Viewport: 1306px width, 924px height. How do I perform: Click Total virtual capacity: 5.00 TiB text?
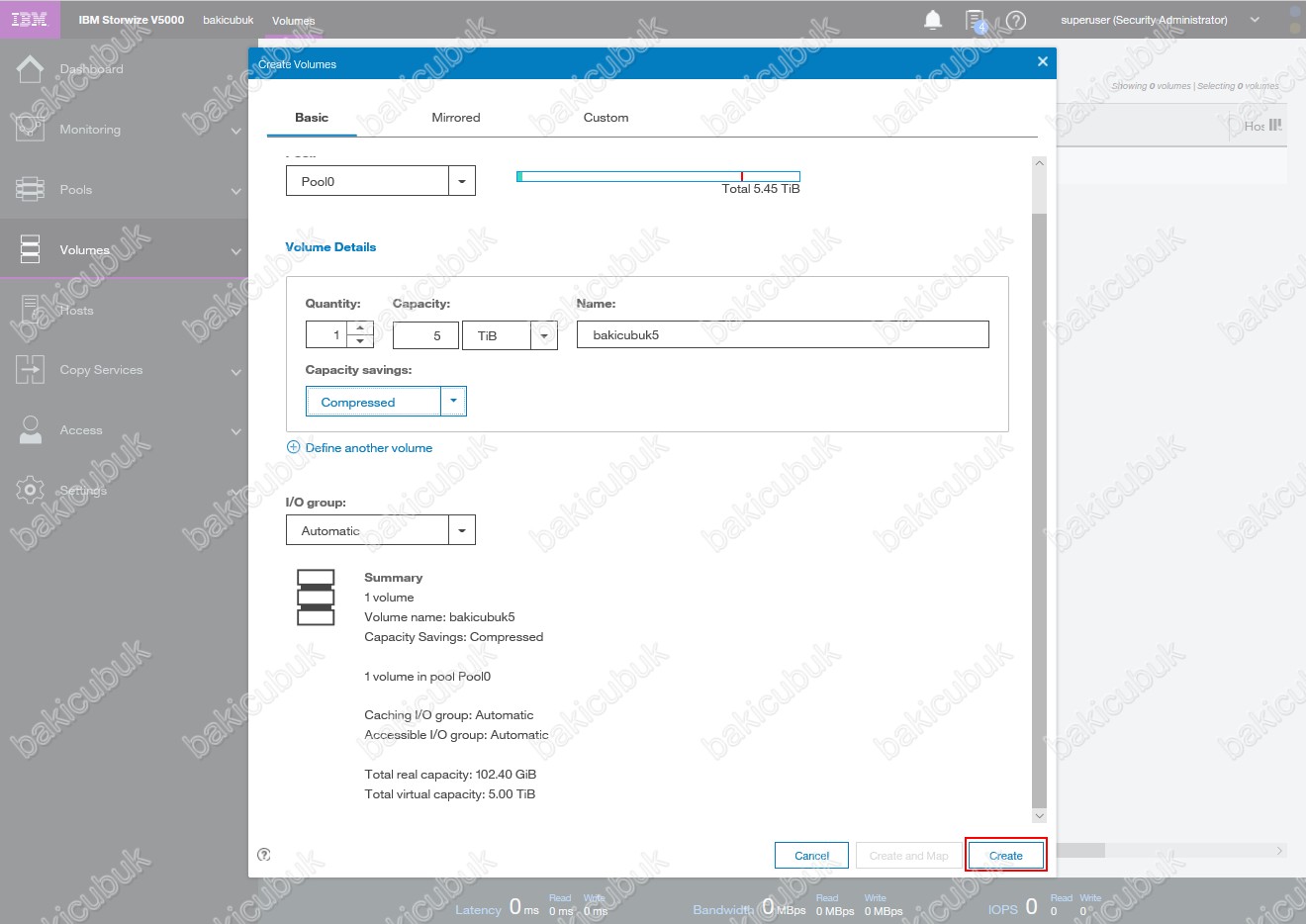pyautogui.click(x=450, y=793)
